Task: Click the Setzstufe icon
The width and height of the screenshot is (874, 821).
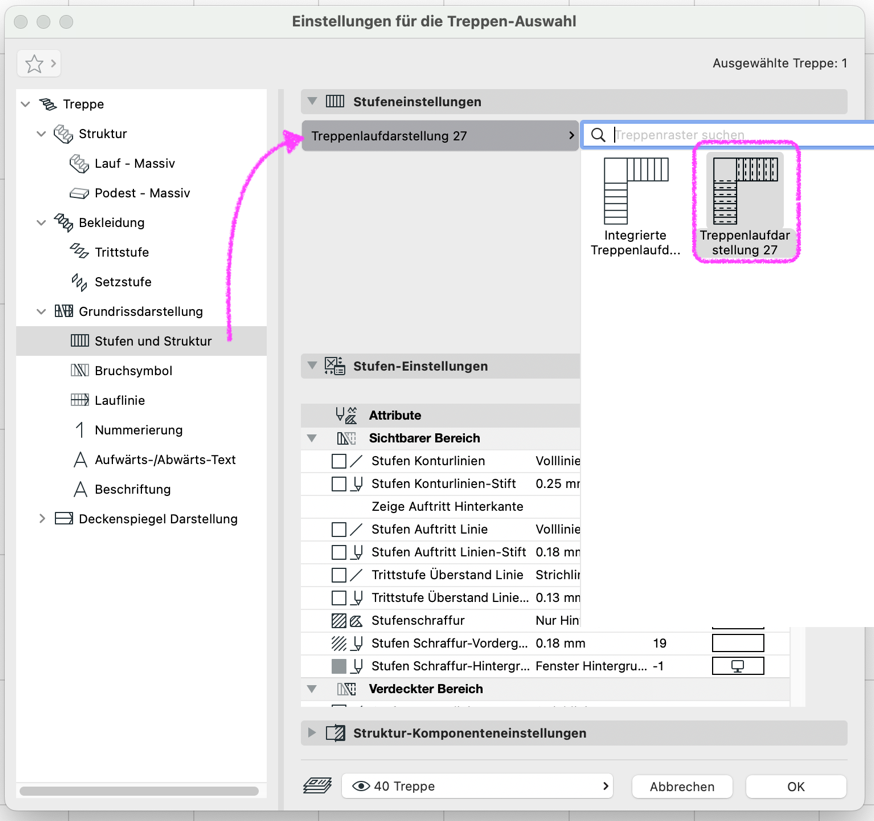Action: point(79,281)
